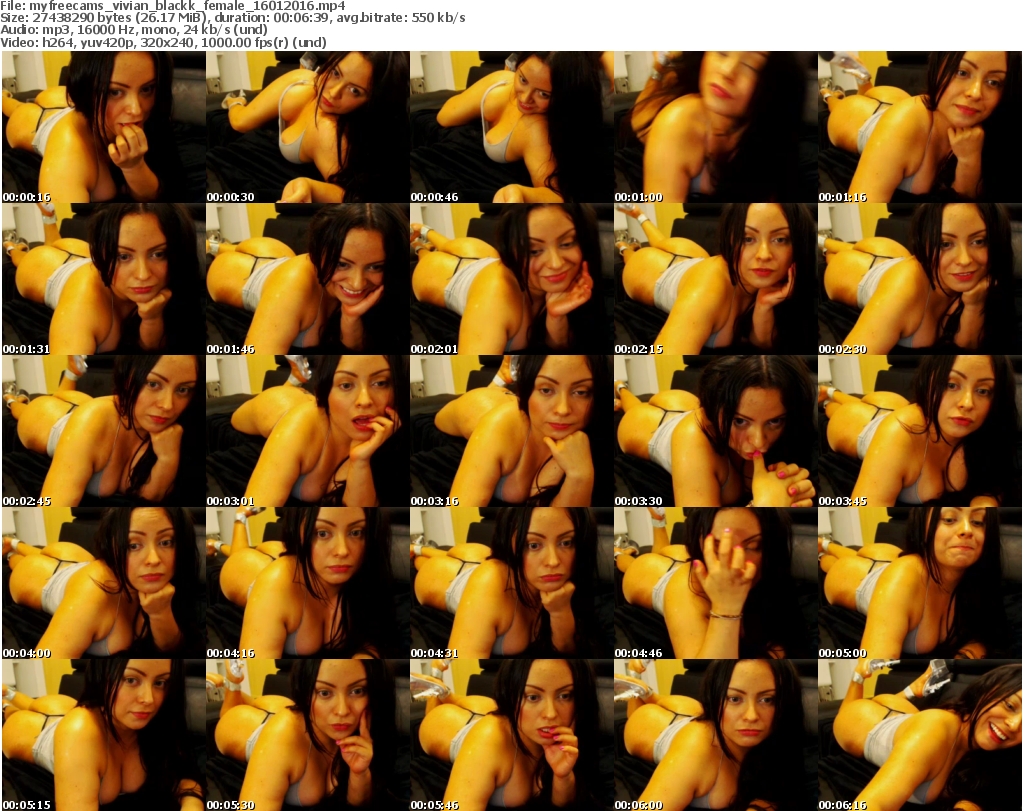Pick the thumbnail stamped 00:01:31
This screenshot has height=811, width=1024.
[x=104, y=279]
